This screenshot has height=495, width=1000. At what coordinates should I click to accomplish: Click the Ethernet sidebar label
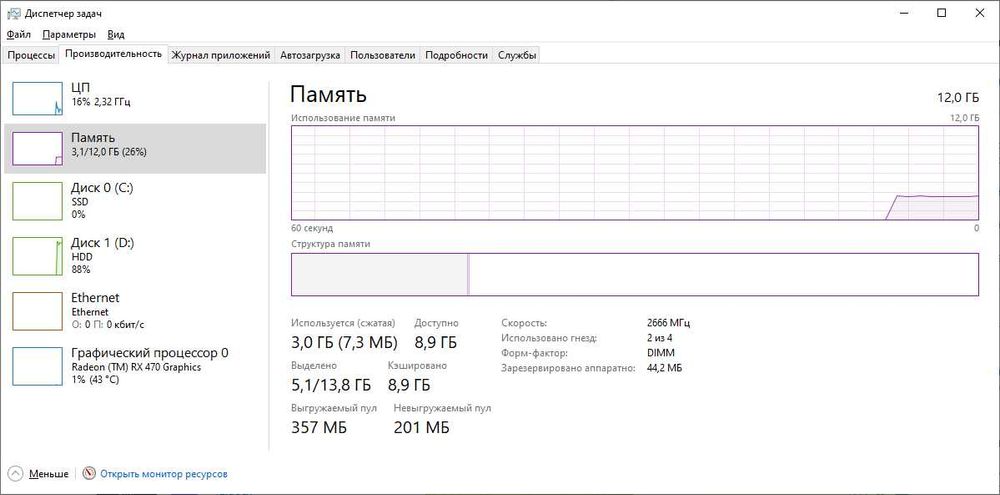click(x=95, y=298)
